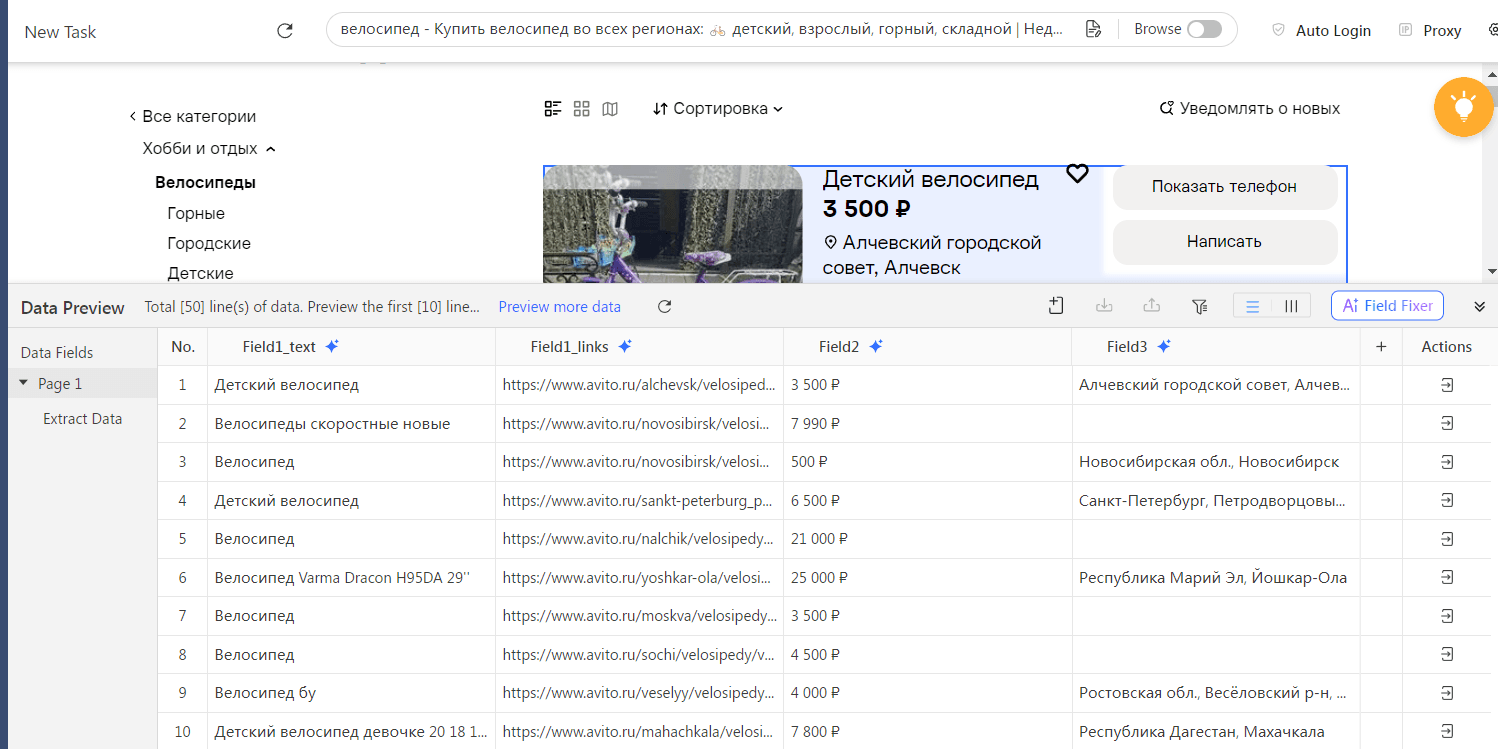Select the Детские bicycle subcategory

tap(200, 273)
